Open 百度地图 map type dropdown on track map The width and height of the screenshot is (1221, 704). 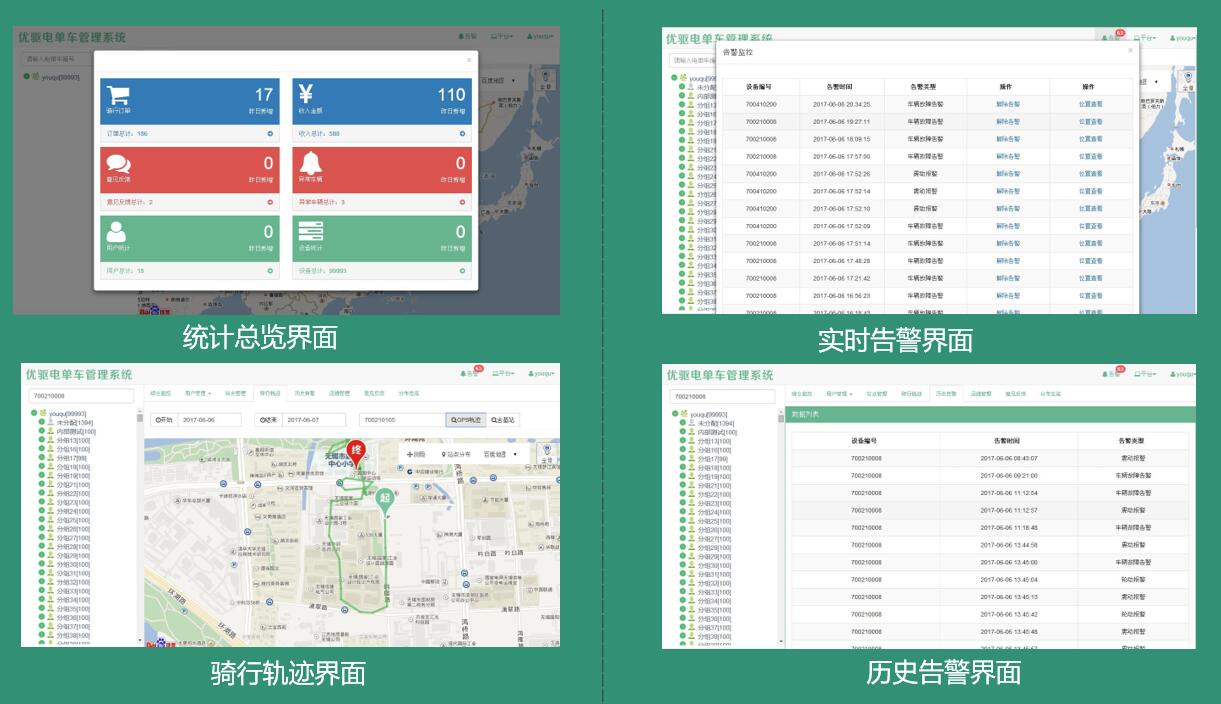click(x=501, y=454)
